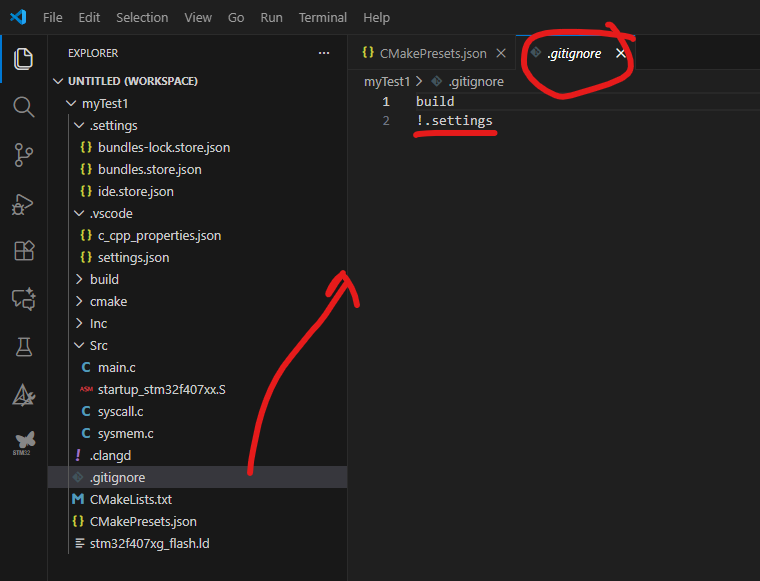
Task: Open the Explorer view in activity bar
Action: point(23,59)
